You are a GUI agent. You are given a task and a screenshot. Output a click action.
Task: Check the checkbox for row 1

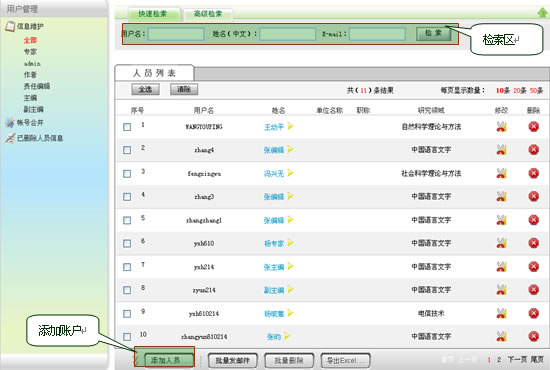pos(127,127)
